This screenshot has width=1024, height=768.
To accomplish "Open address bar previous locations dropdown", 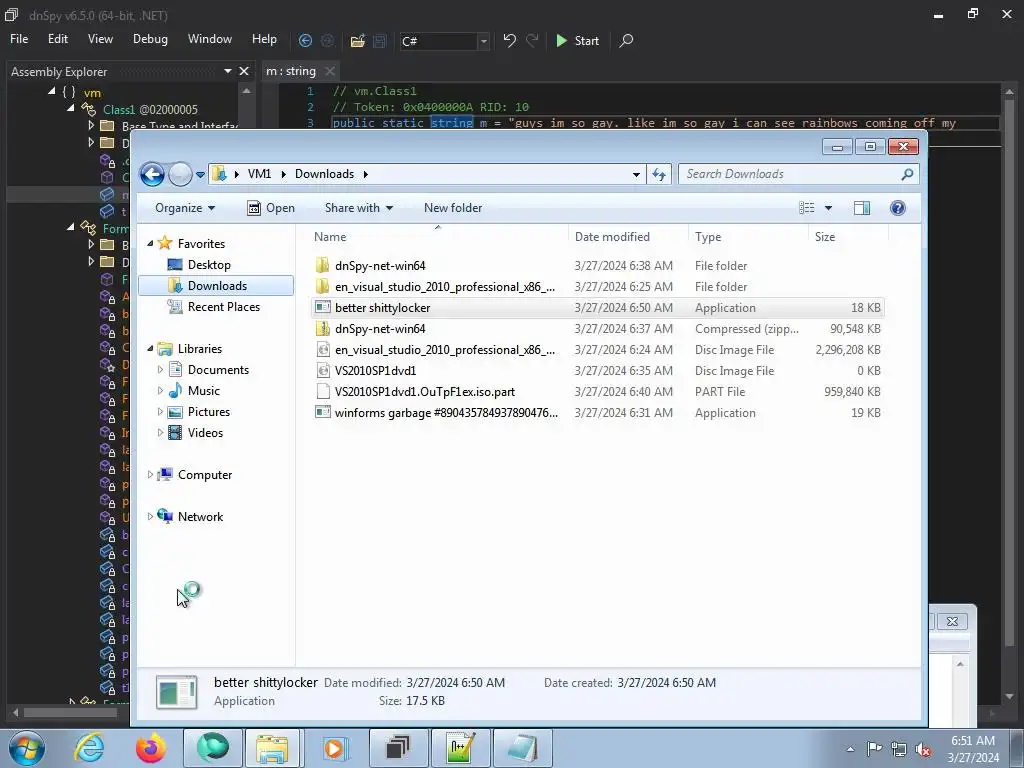I will [x=636, y=174].
